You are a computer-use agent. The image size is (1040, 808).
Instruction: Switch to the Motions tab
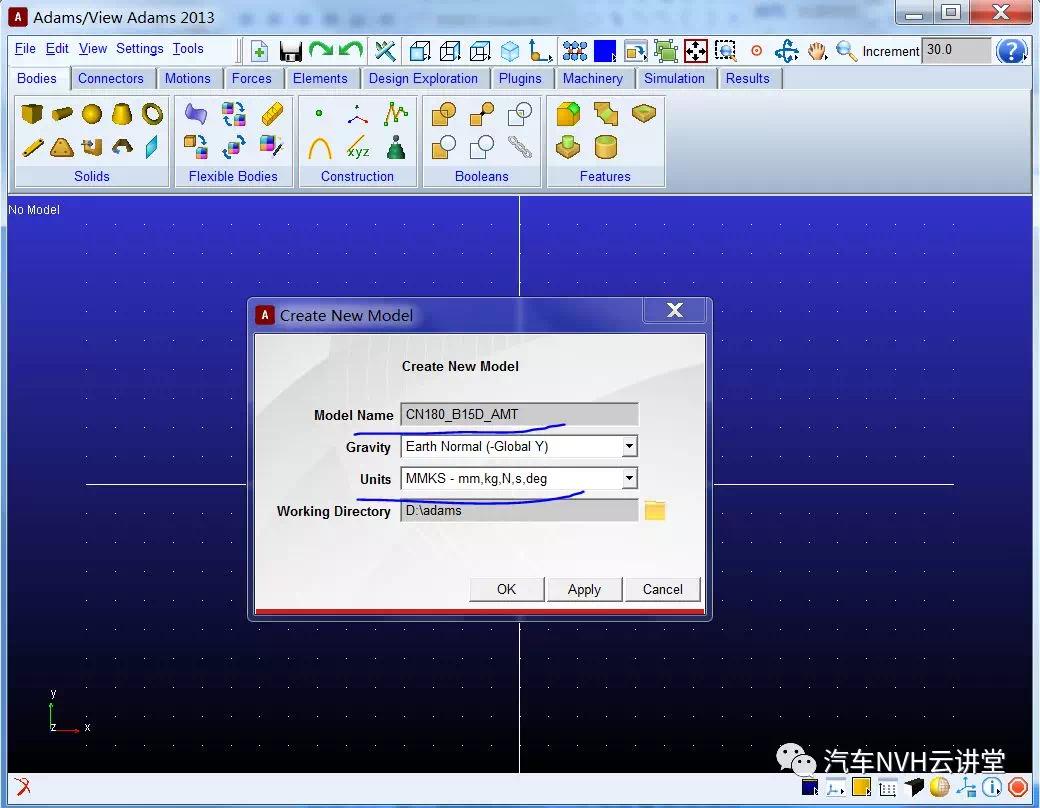[188, 78]
